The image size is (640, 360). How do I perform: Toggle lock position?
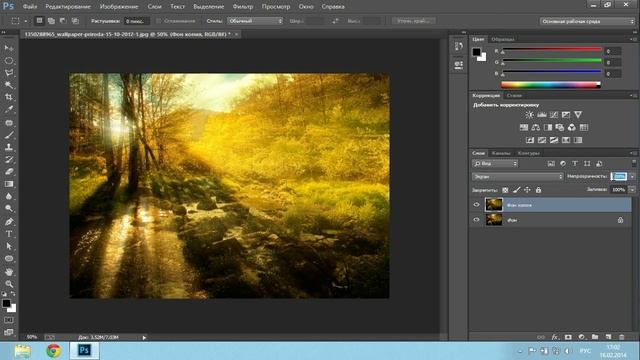pyautogui.click(x=527, y=190)
